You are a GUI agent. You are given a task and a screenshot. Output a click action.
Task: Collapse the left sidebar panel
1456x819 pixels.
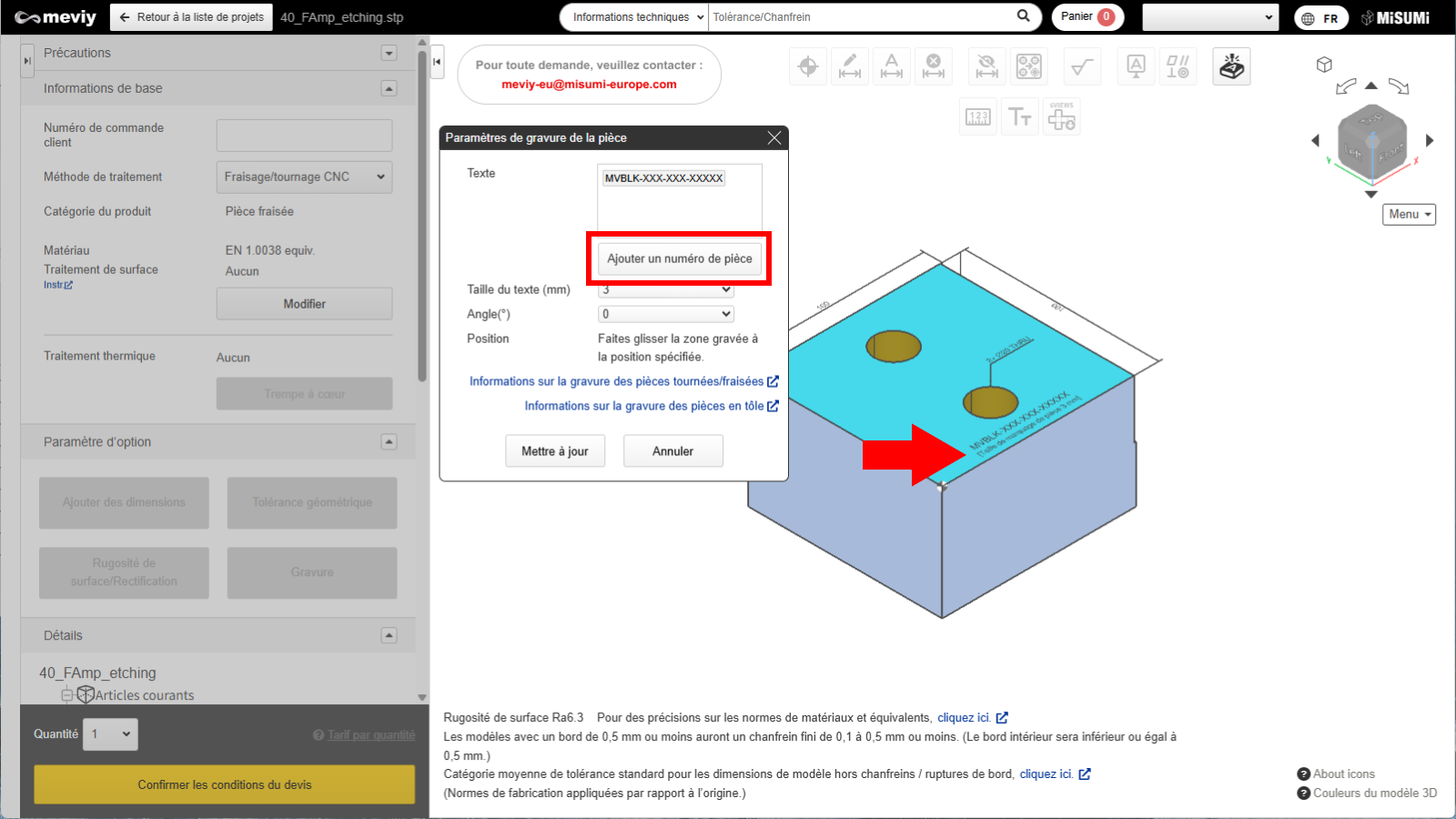437,62
